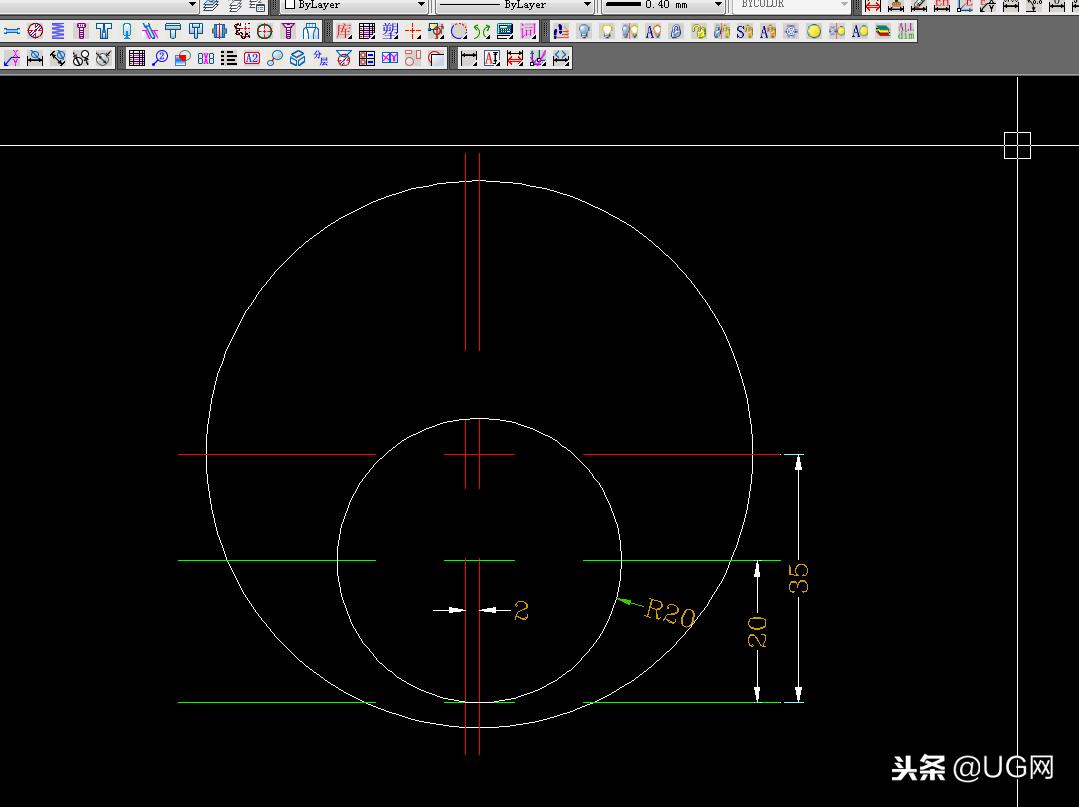Click the magenta 词 icon
The image size is (1079, 807).
(528, 31)
